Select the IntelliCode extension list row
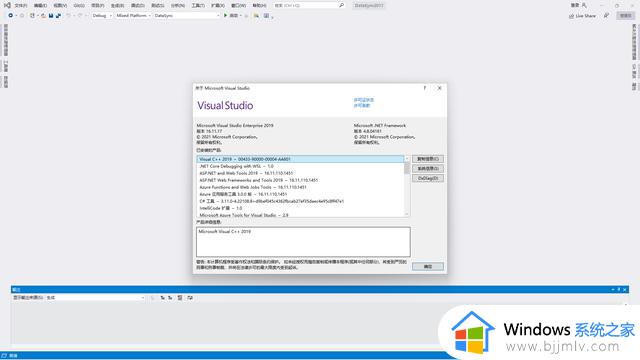 pos(300,208)
